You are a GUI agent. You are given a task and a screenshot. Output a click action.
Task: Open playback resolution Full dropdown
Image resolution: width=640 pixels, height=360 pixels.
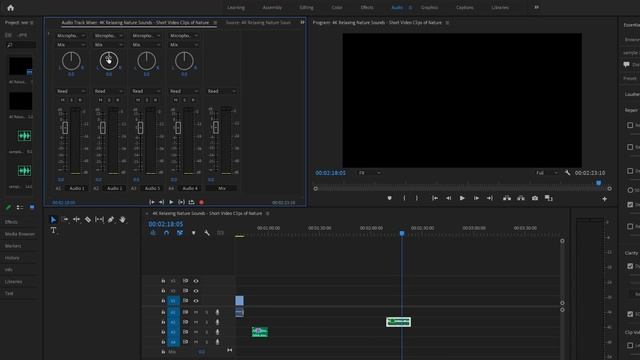[547, 173]
